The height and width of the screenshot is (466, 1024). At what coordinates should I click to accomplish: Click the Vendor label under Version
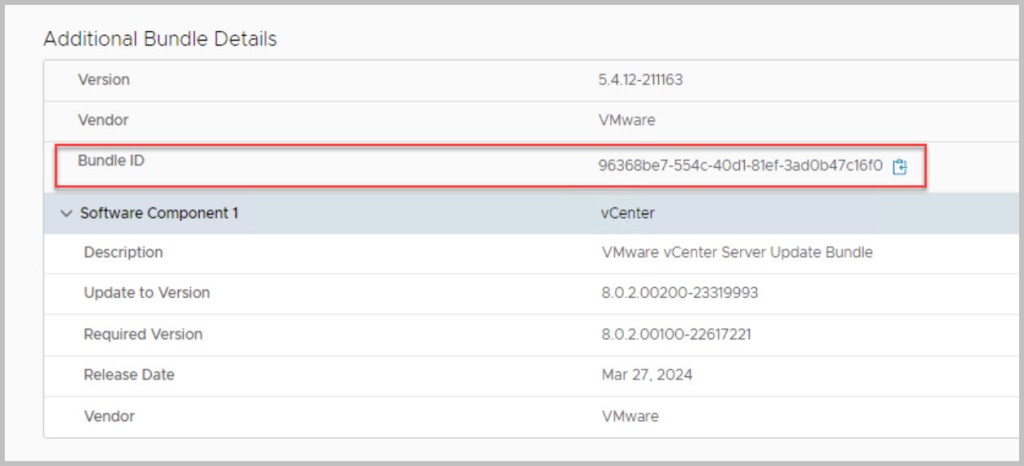click(103, 120)
